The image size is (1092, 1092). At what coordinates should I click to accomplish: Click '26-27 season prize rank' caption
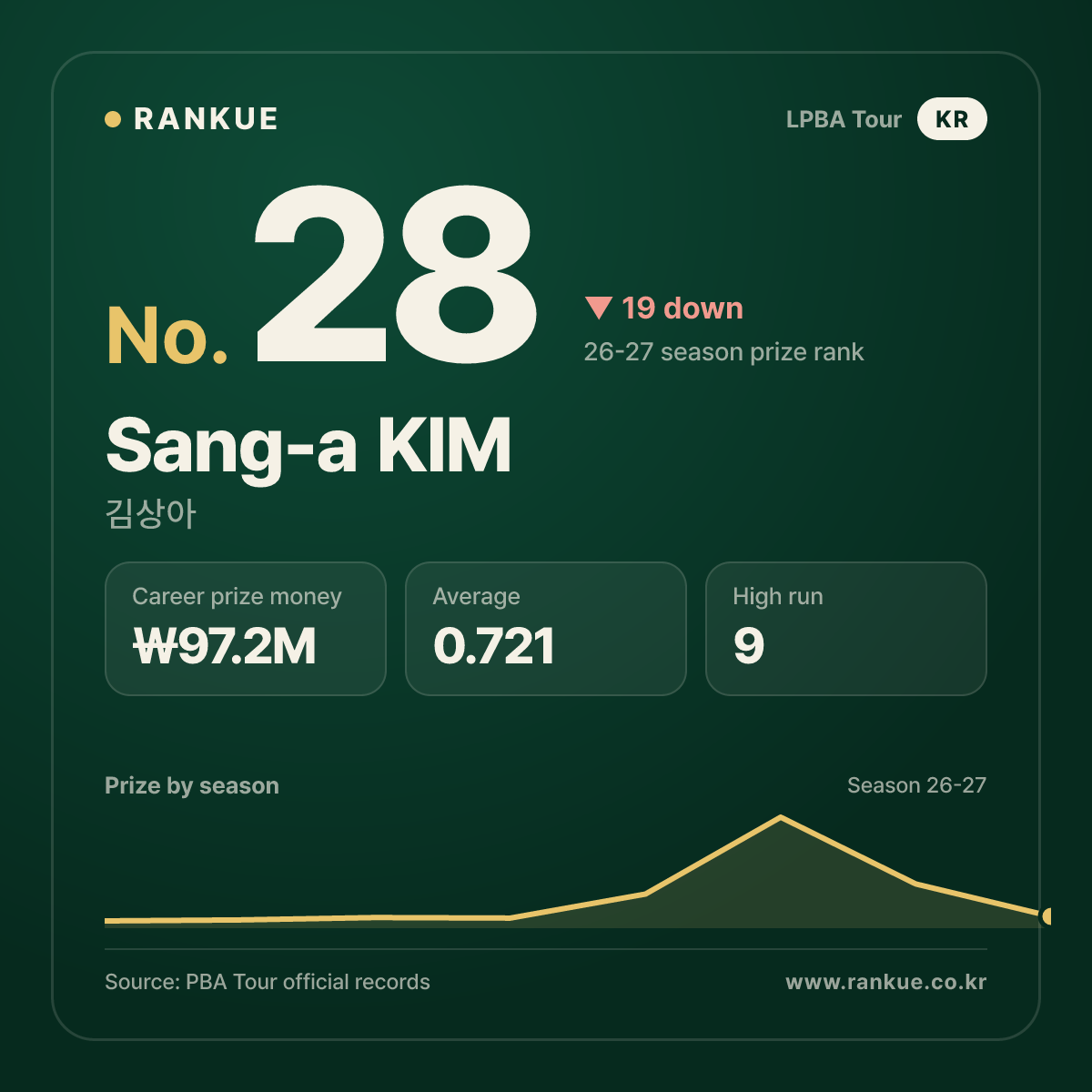click(x=723, y=352)
